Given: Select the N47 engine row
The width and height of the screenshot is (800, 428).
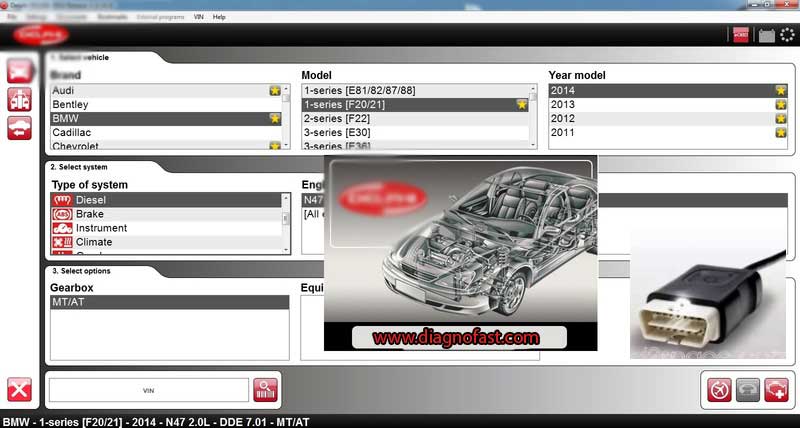Looking at the screenshot, I should pos(313,200).
